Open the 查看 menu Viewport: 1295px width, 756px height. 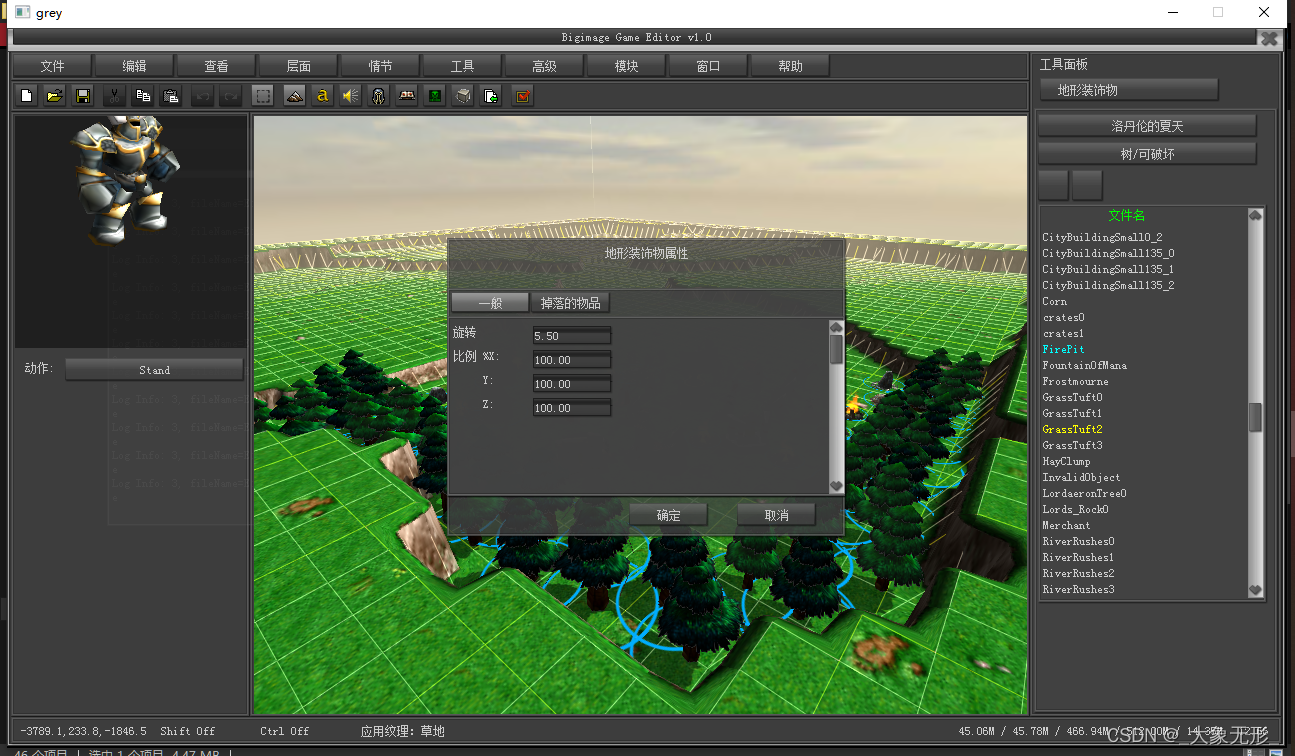216,66
